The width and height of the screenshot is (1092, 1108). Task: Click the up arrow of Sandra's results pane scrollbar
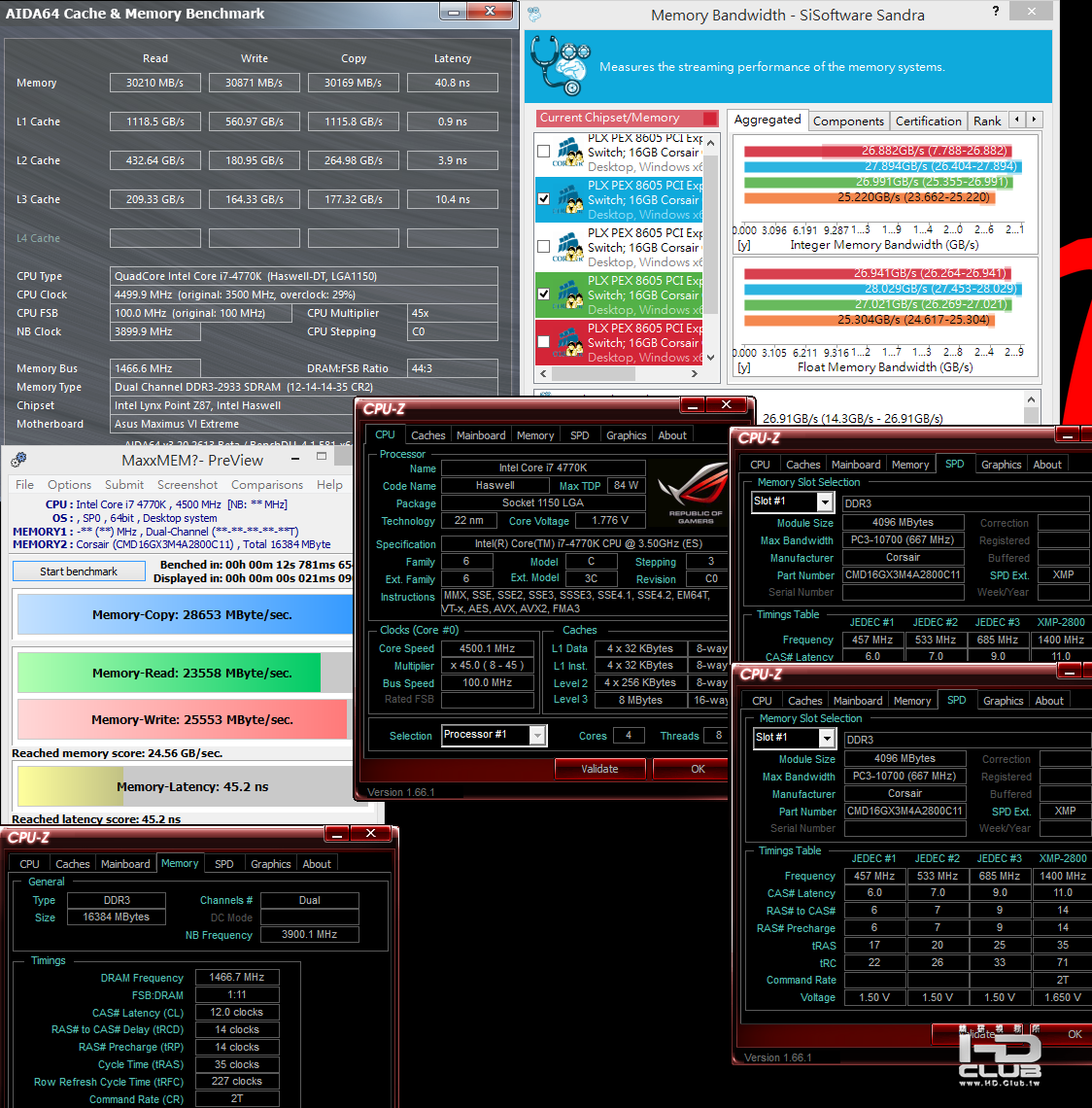[1031, 400]
